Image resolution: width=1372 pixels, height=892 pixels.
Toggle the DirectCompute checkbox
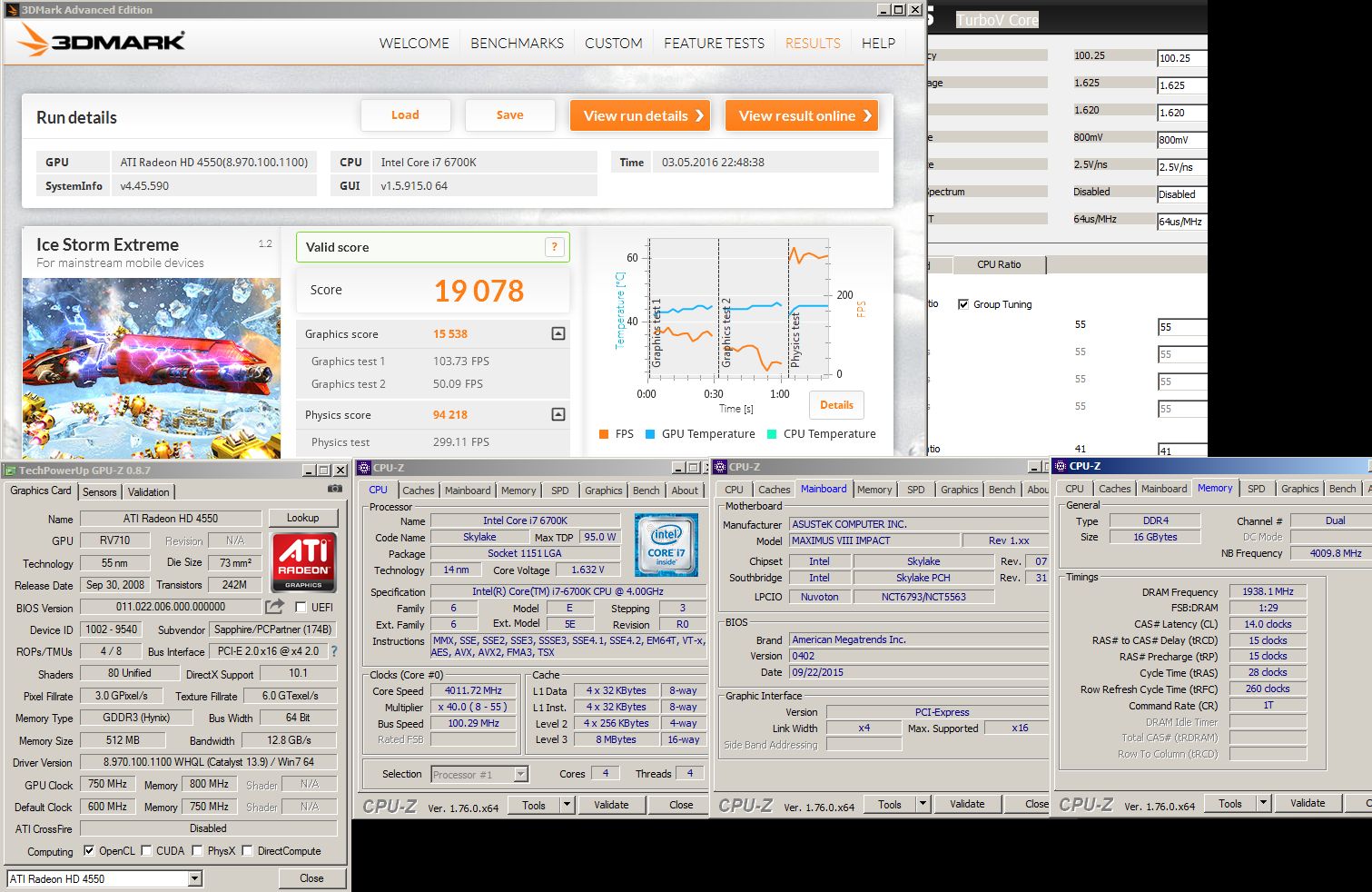pos(248,851)
